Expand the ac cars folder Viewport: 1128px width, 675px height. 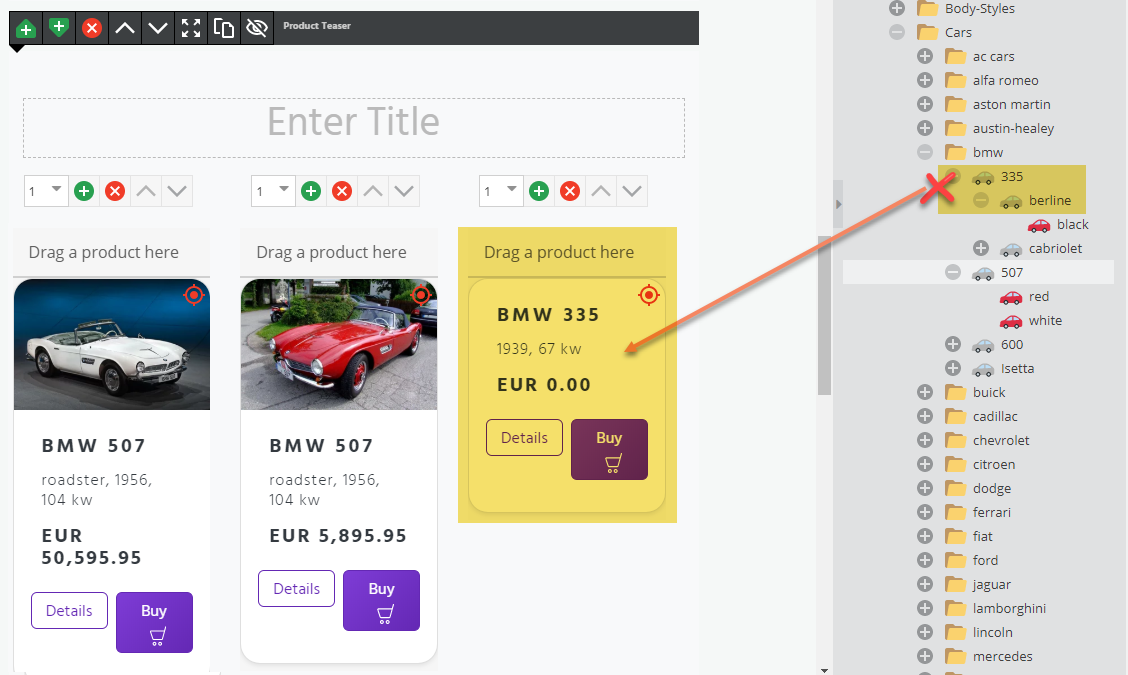[925, 56]
